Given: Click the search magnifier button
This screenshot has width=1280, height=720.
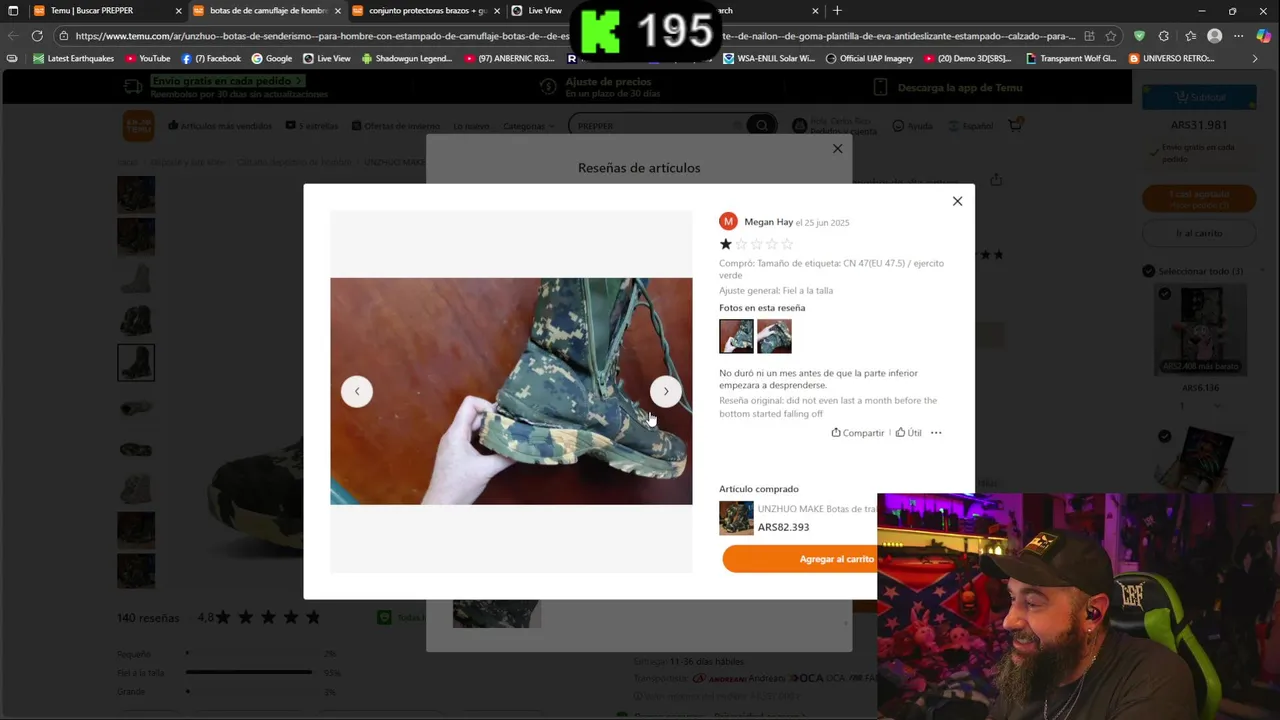Looking at the screenshot, I should point(762,126).
